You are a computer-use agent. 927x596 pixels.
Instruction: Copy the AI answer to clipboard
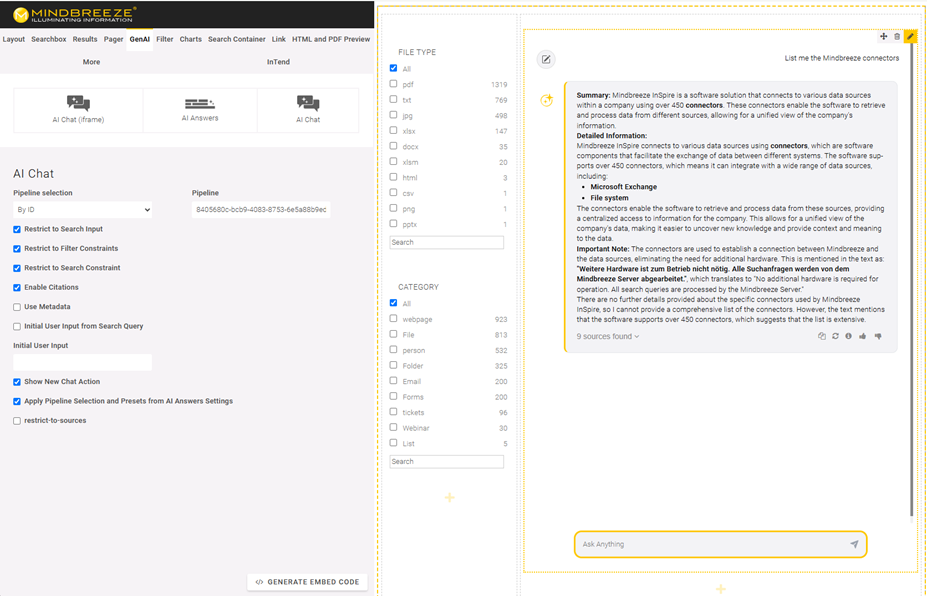(822, 336)
